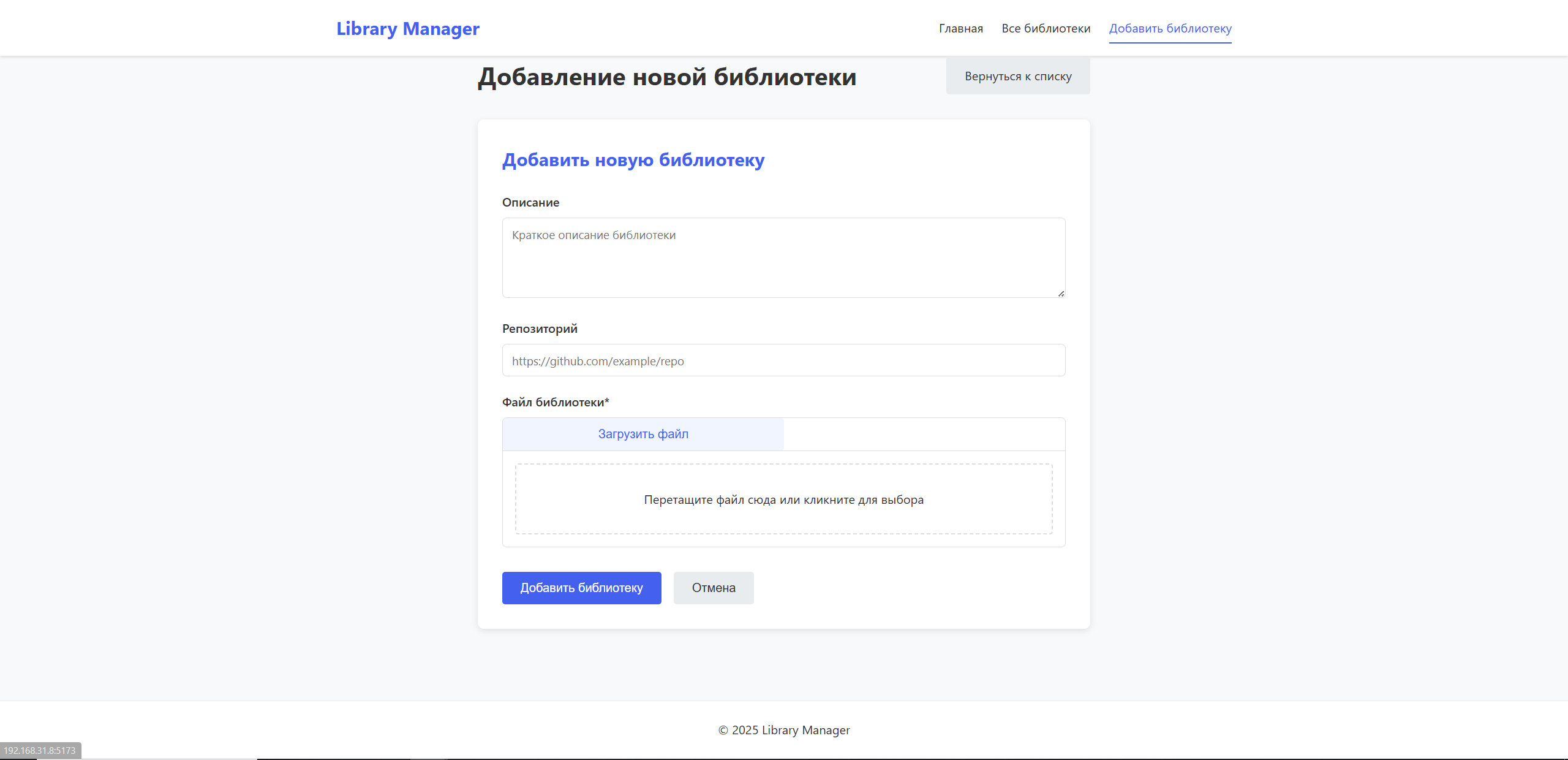
Task: Click the repository URL input field
Action: 783,360
